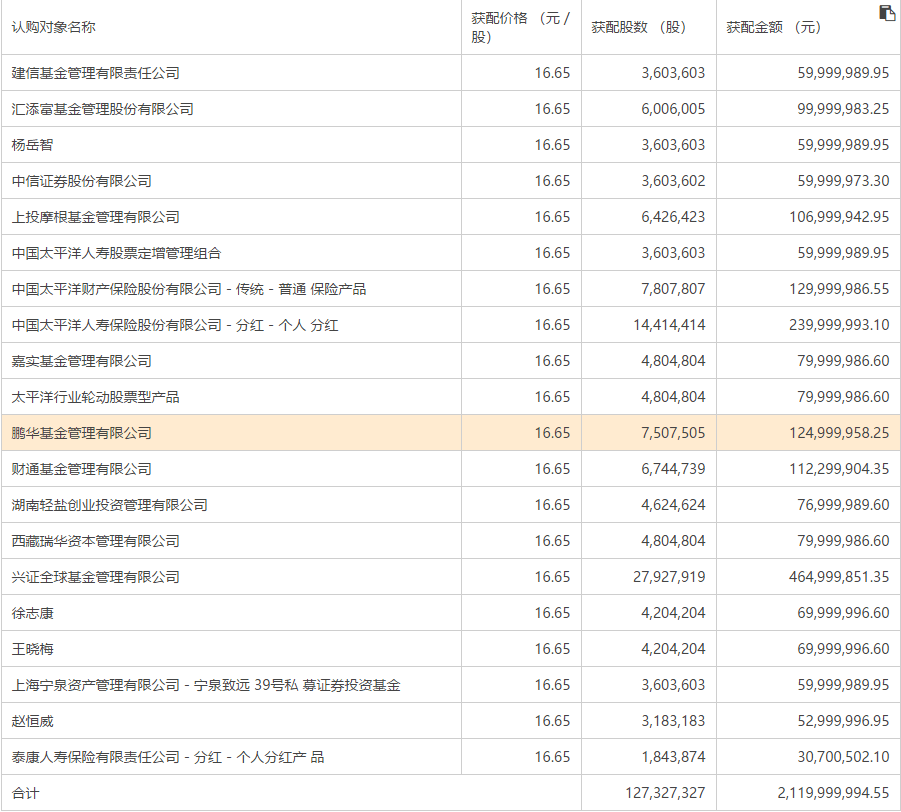Click the name 汇添富基金管理股份有限公司
Viewport: 901px width, 812px height.
pos(102,109)
